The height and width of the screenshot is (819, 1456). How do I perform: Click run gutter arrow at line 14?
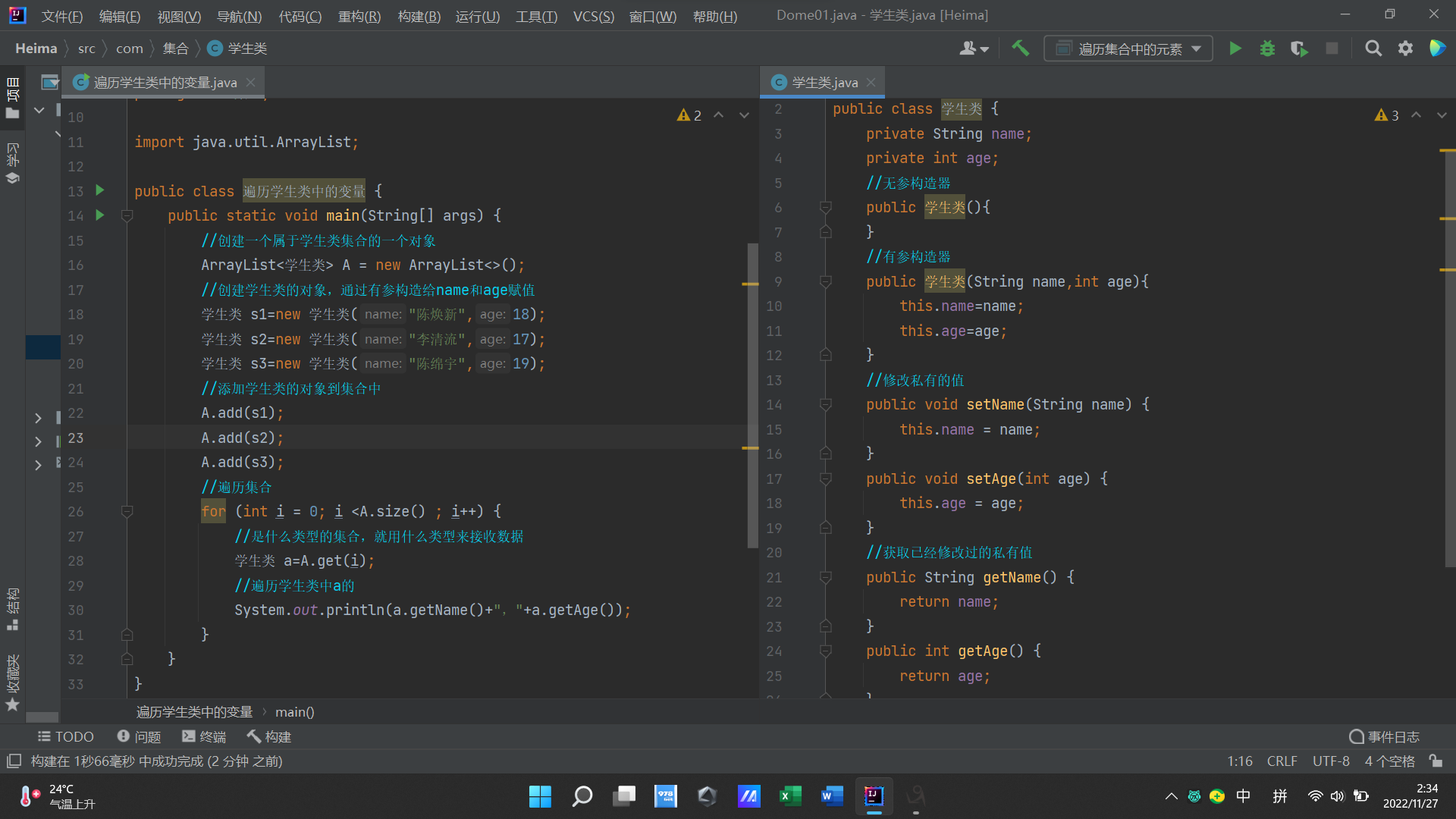[x=100, y=215]
